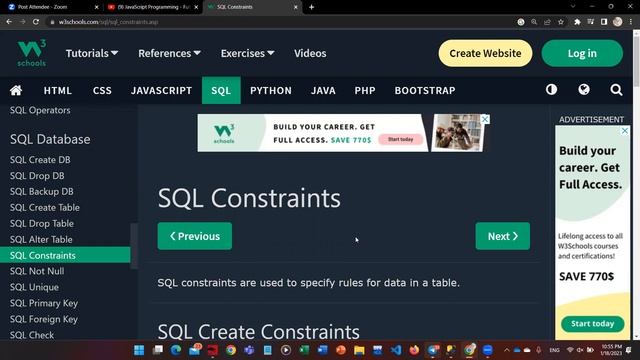Share this page from the address bar
640x360 pixels.
[x=547, y=22]
